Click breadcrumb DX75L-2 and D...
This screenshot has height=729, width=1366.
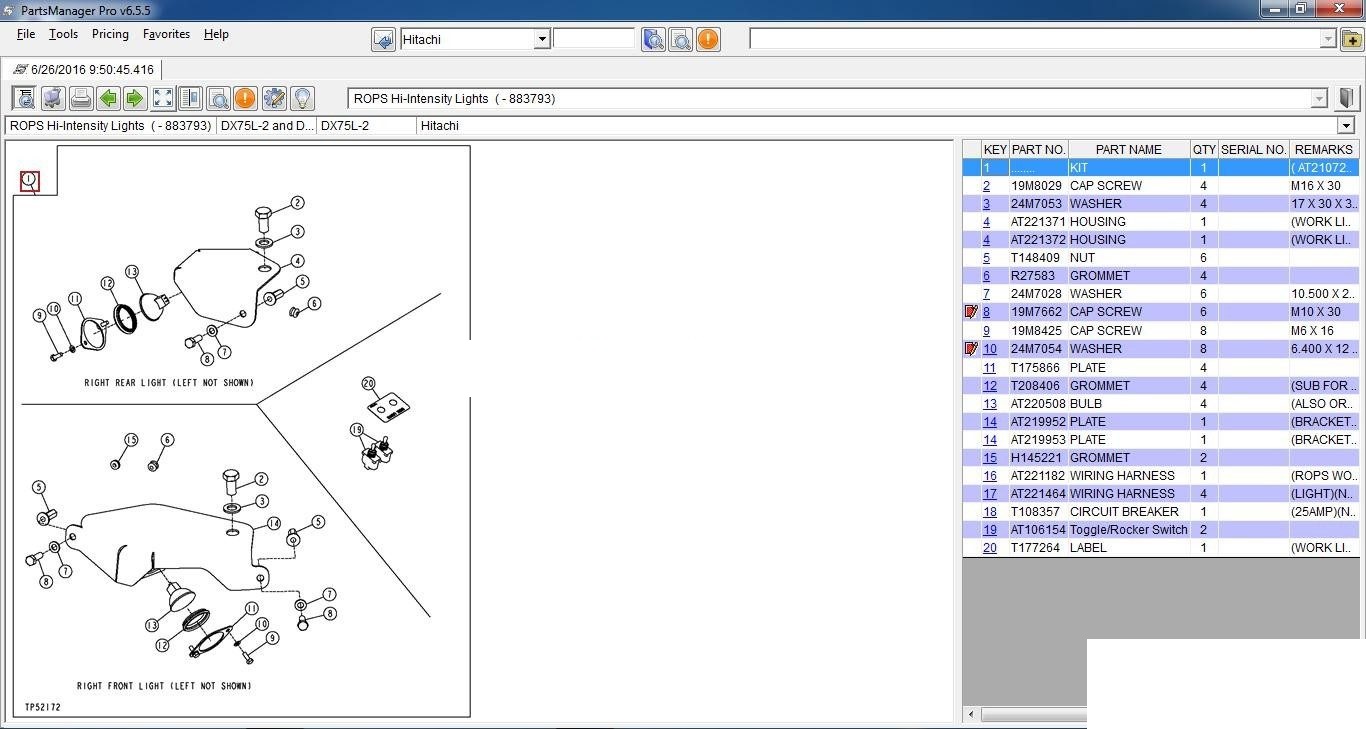[x=266, y=126]
